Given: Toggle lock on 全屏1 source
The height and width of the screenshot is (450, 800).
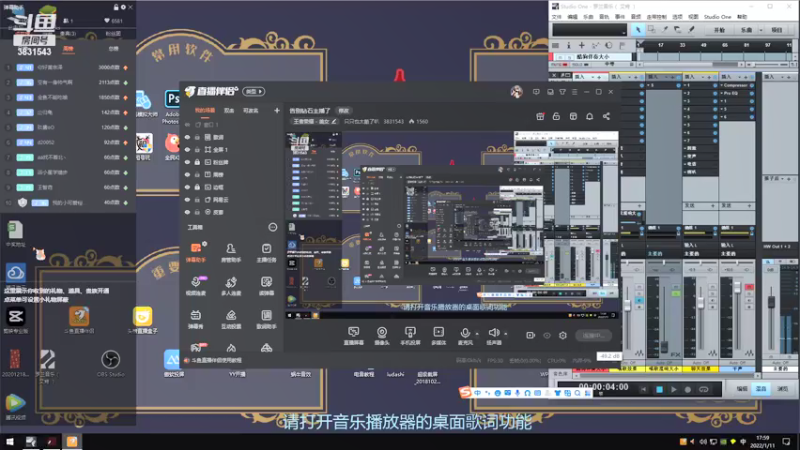Looking at the screenshot, I should click(197, 149).
